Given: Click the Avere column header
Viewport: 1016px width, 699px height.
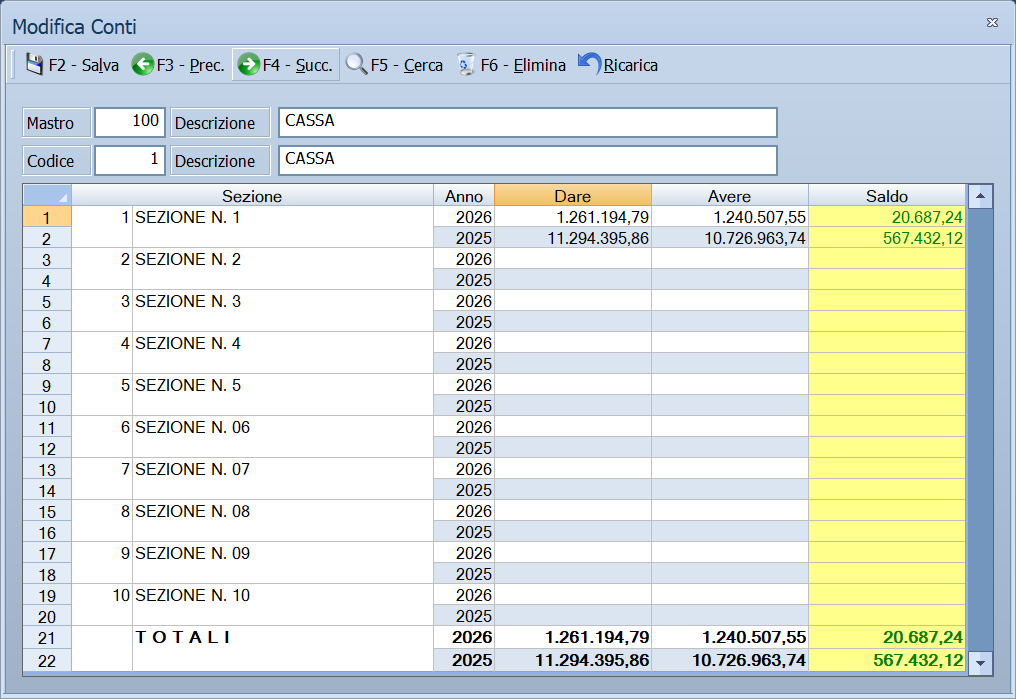Looking at the screenshot, I should [x=730, y=196].
